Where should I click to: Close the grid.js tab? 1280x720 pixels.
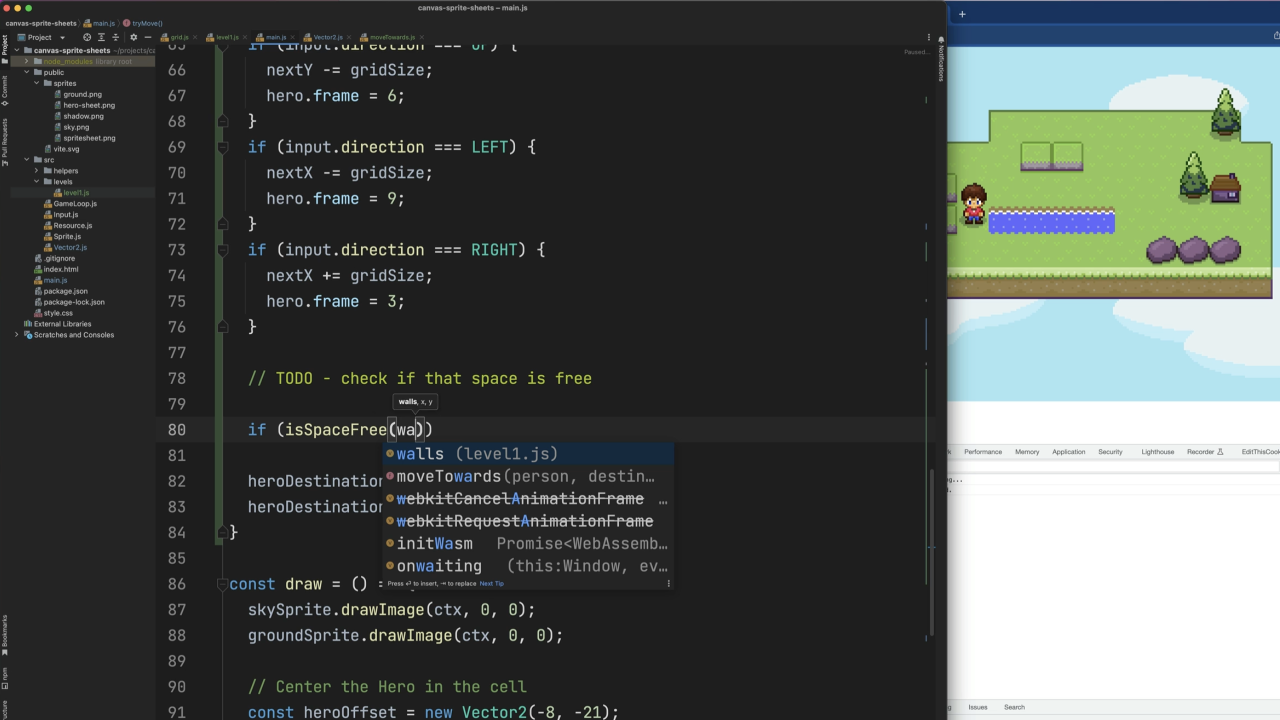(x=195, y=37)
